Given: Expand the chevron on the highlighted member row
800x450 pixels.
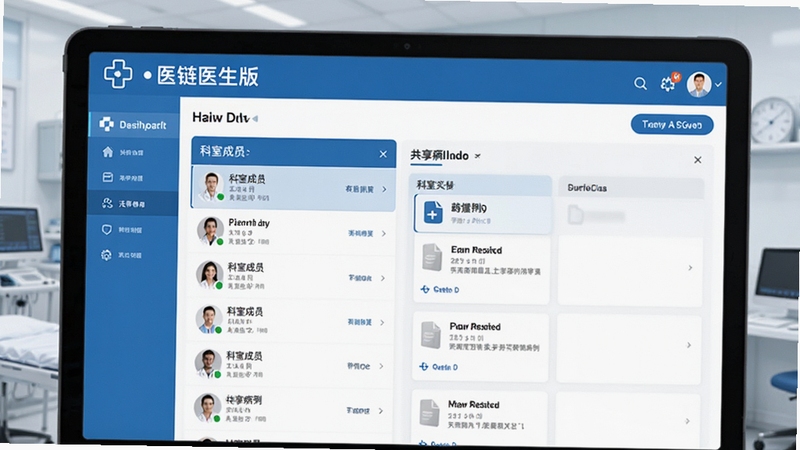Looking at the screenshot, I should tap(384, 189).
